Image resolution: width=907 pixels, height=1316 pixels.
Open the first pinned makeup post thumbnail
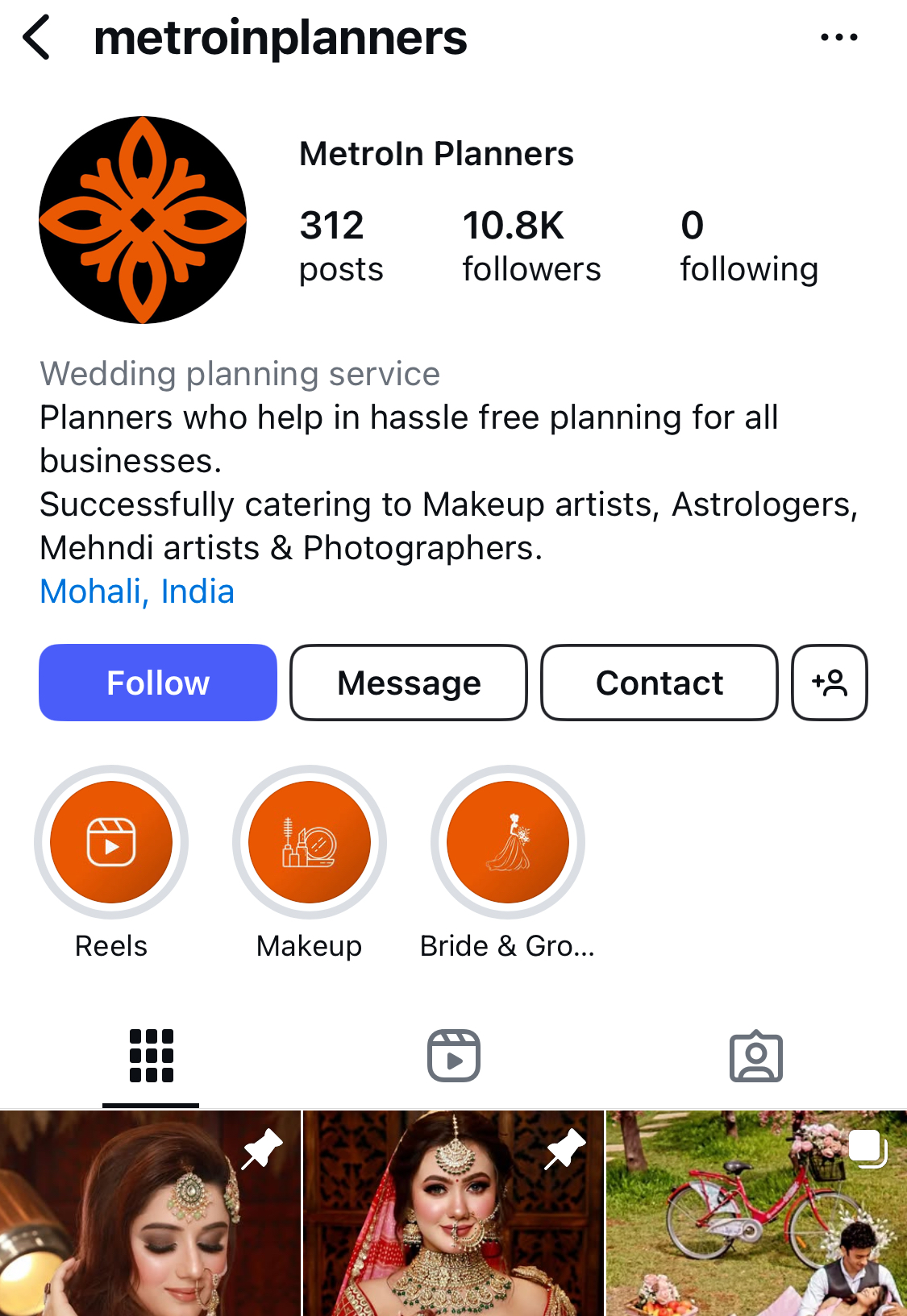click(x=150, y=1213)
